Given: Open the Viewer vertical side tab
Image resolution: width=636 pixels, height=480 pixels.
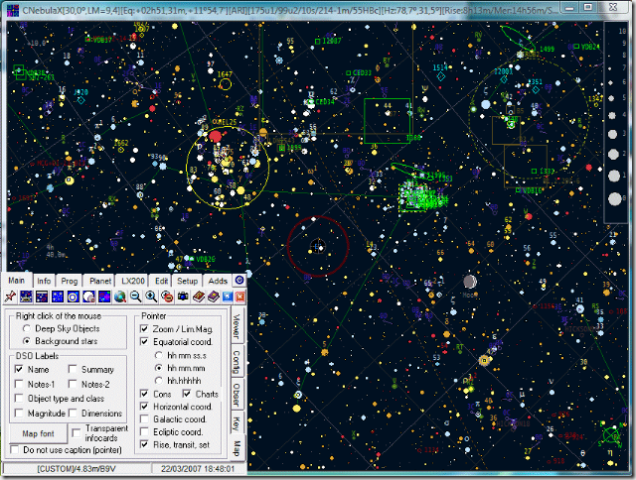Looking at the screenshot, I should [x=236, y=327].
